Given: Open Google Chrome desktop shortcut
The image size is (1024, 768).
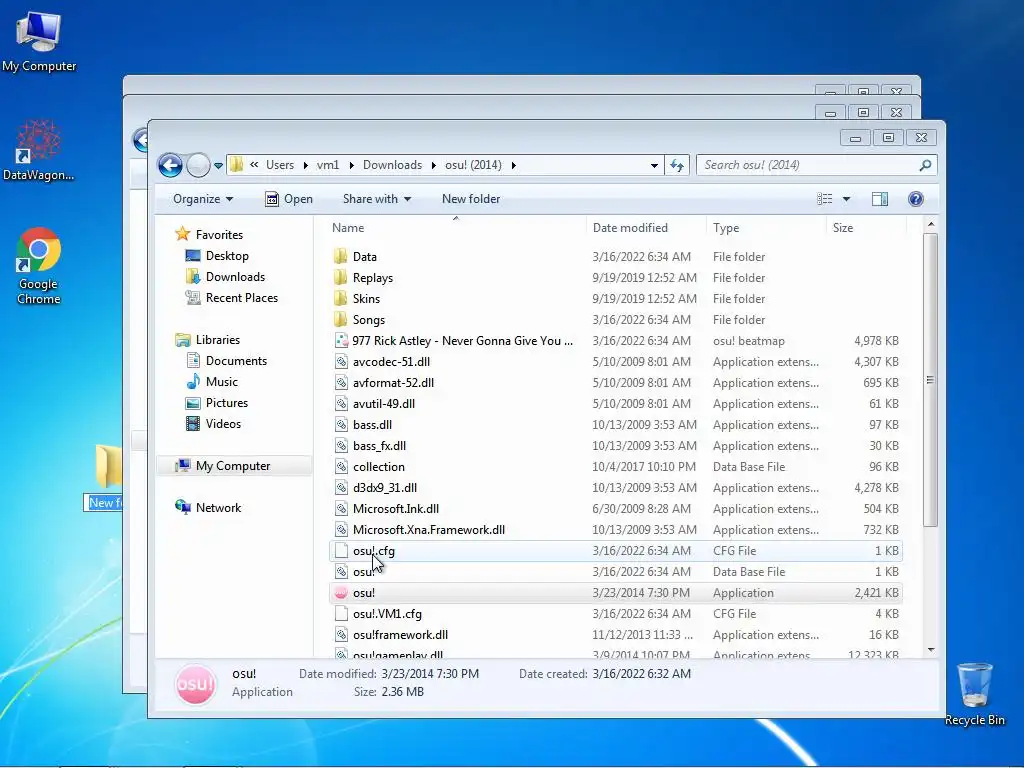Looking at the screenshot, I should (39, 266).
